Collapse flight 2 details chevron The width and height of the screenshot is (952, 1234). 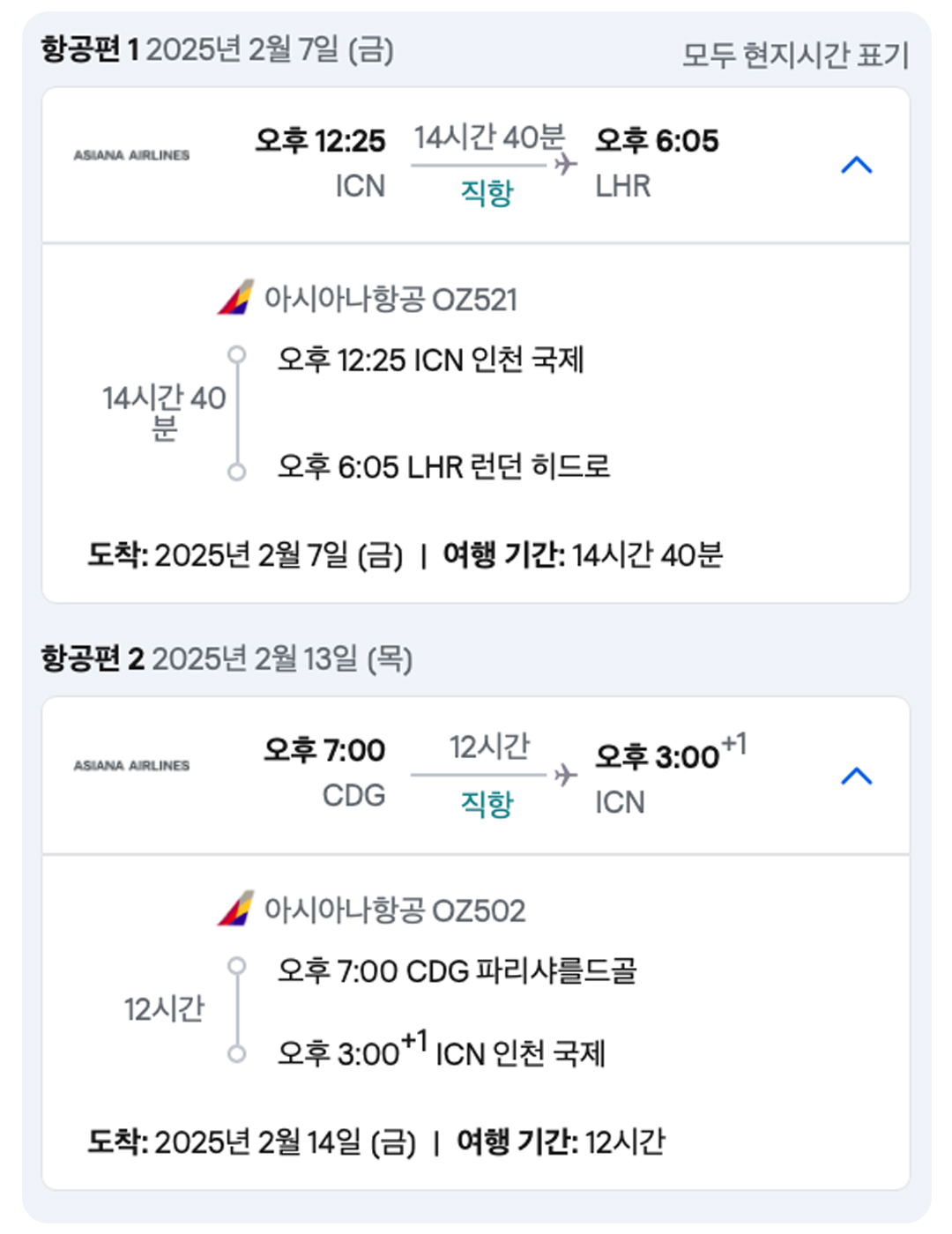(x=857, y=776)
